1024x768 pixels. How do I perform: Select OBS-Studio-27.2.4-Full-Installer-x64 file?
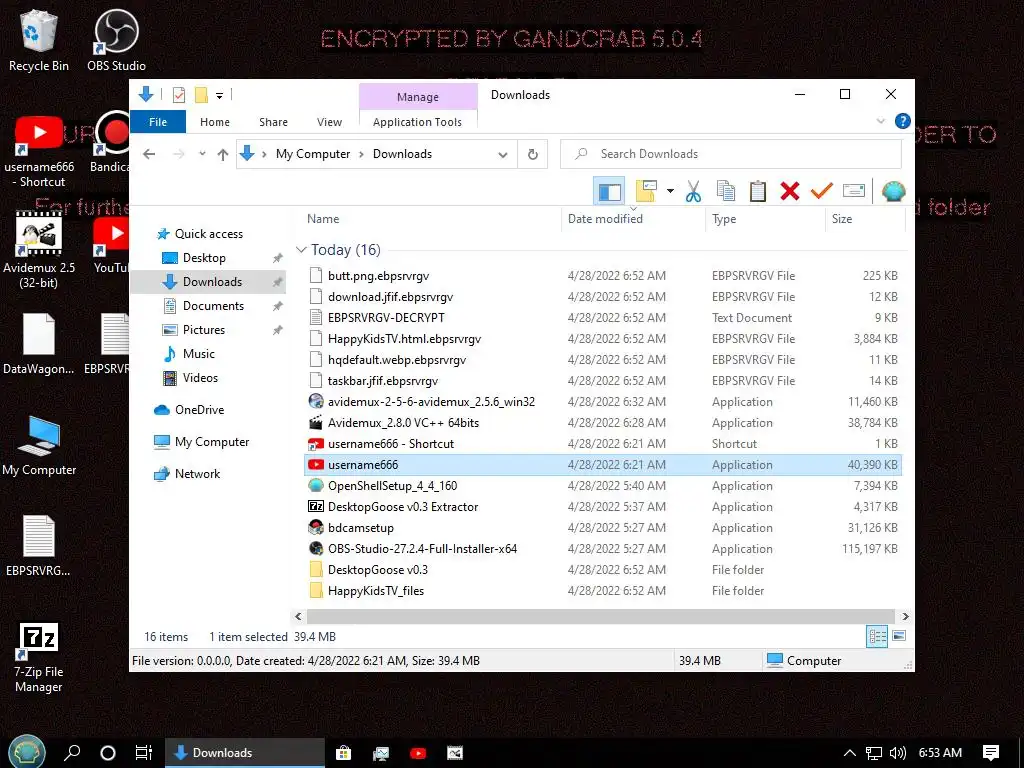coord(422,549)
